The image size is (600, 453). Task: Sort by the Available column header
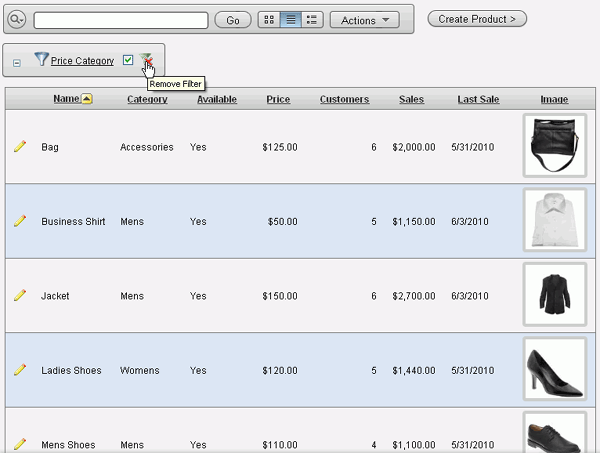point(217,99)
